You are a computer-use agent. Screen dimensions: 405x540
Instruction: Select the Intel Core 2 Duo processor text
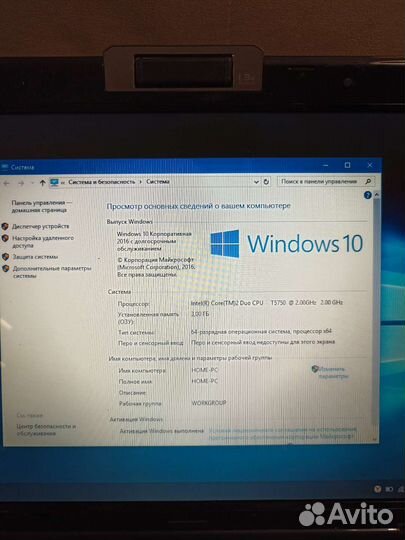[267, 303]
